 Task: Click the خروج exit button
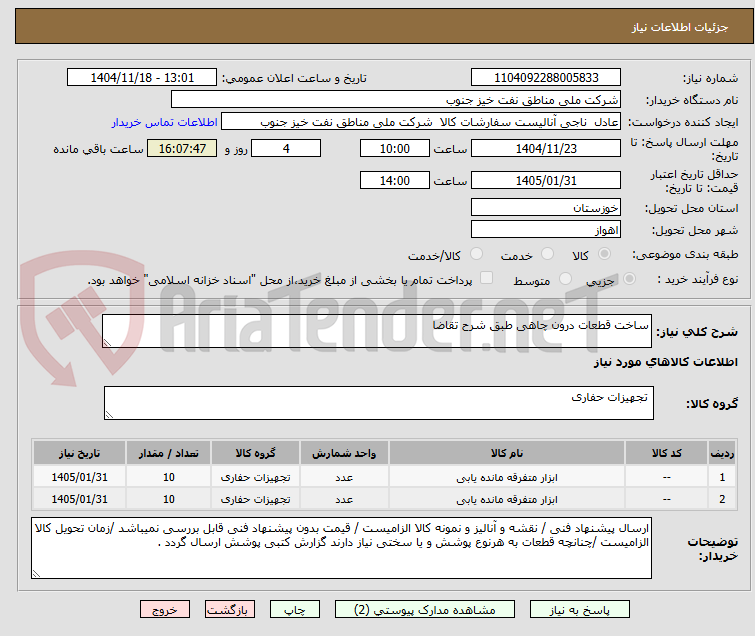[x=165, y=609]
